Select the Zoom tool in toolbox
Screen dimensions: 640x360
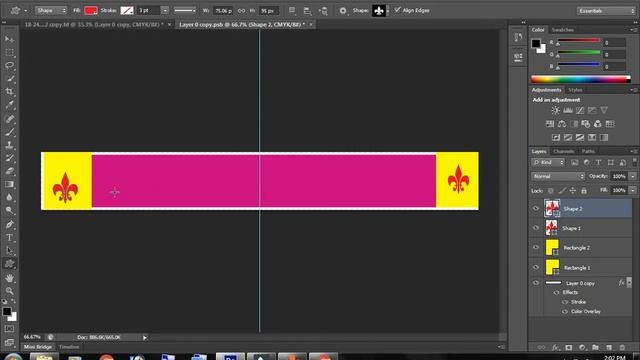pos(9,291)
